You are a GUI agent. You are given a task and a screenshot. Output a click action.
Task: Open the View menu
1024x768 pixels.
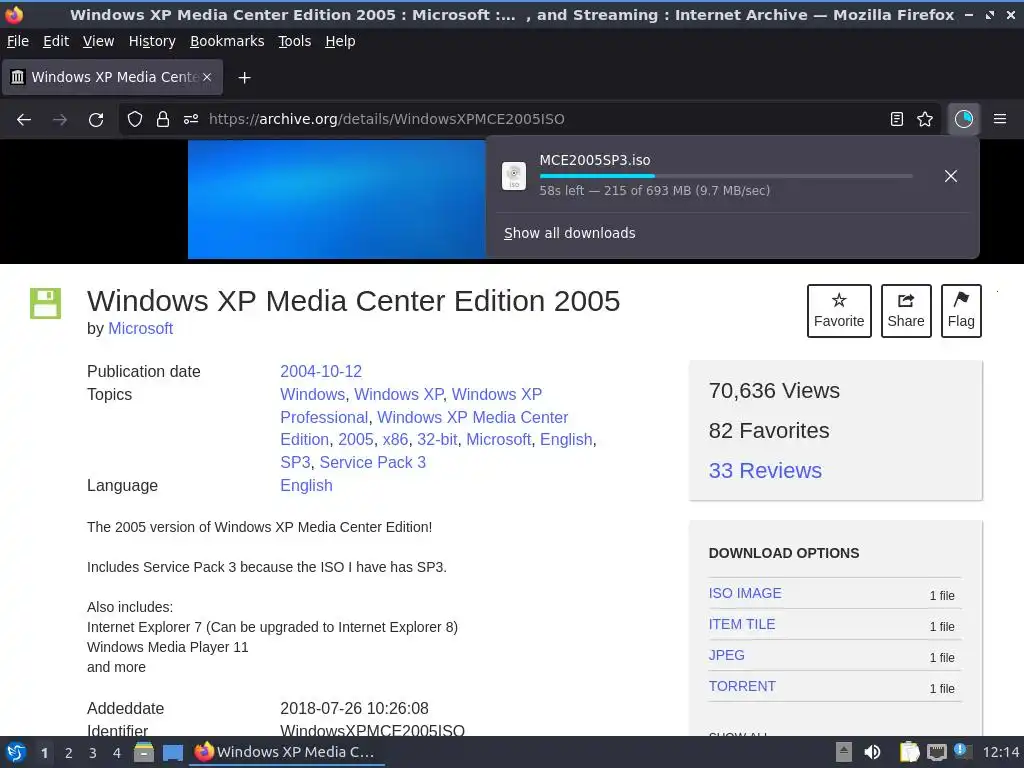99,41
